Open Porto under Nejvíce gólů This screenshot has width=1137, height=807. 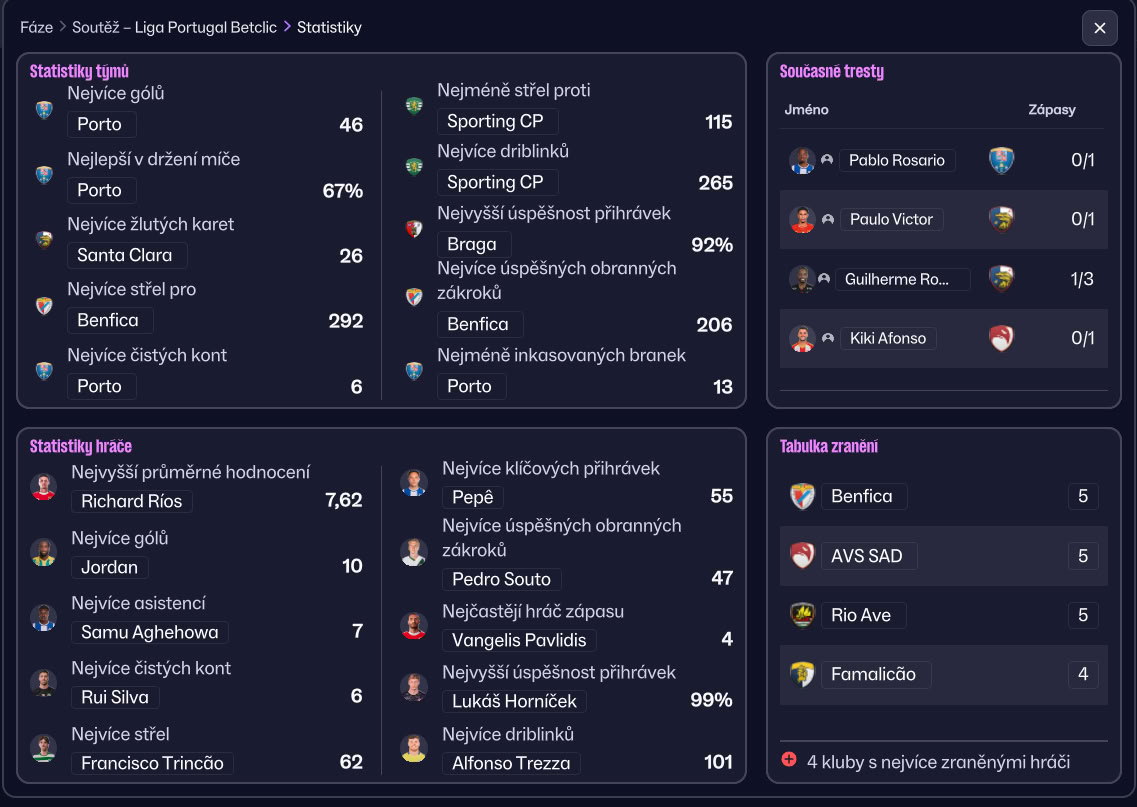102,124
